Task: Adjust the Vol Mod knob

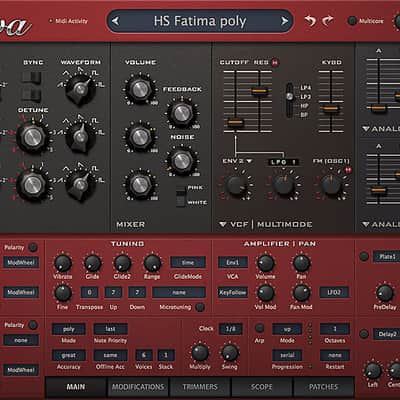Action: [x=265, y=293]
